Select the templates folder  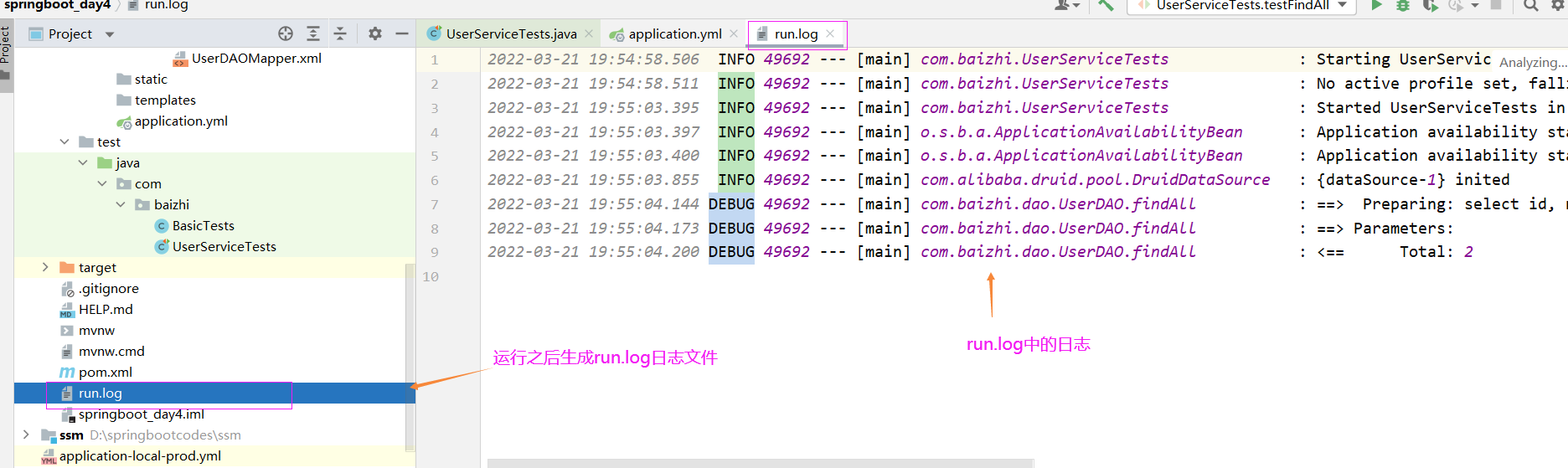(x=156, y=100)
